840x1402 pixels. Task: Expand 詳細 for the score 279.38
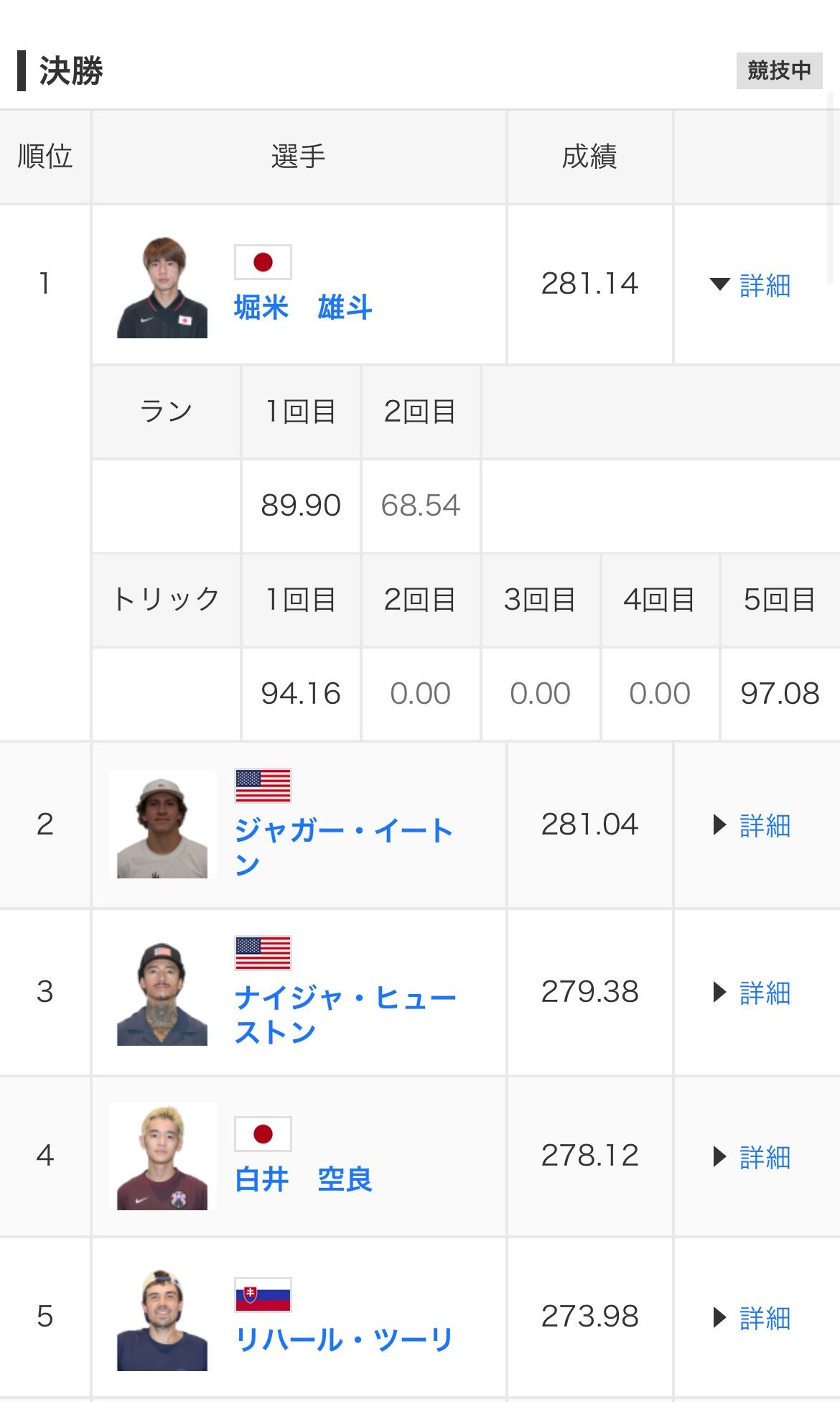(x=752, y=993)
